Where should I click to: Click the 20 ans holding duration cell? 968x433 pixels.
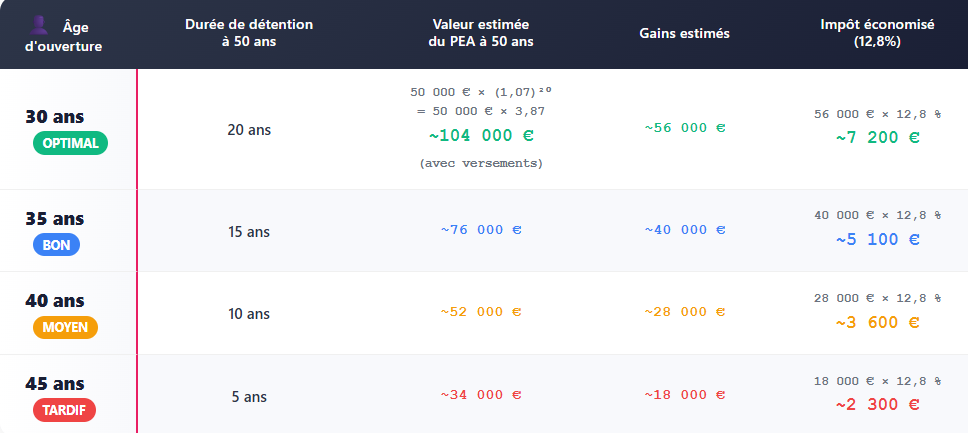(249, 129)
